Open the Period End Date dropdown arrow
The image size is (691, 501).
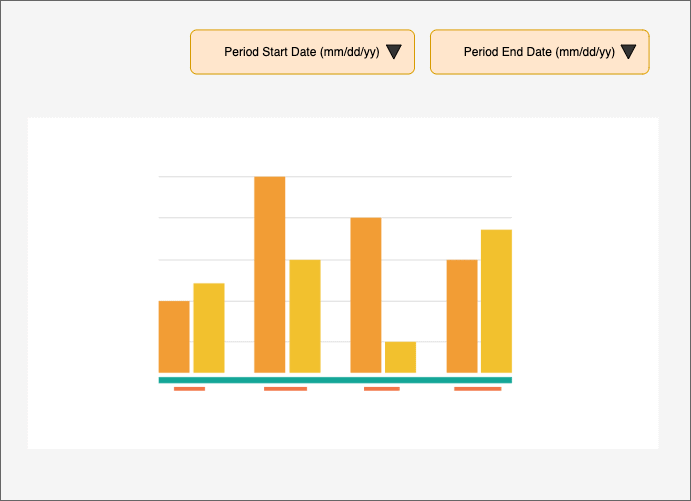pos(628,52)
